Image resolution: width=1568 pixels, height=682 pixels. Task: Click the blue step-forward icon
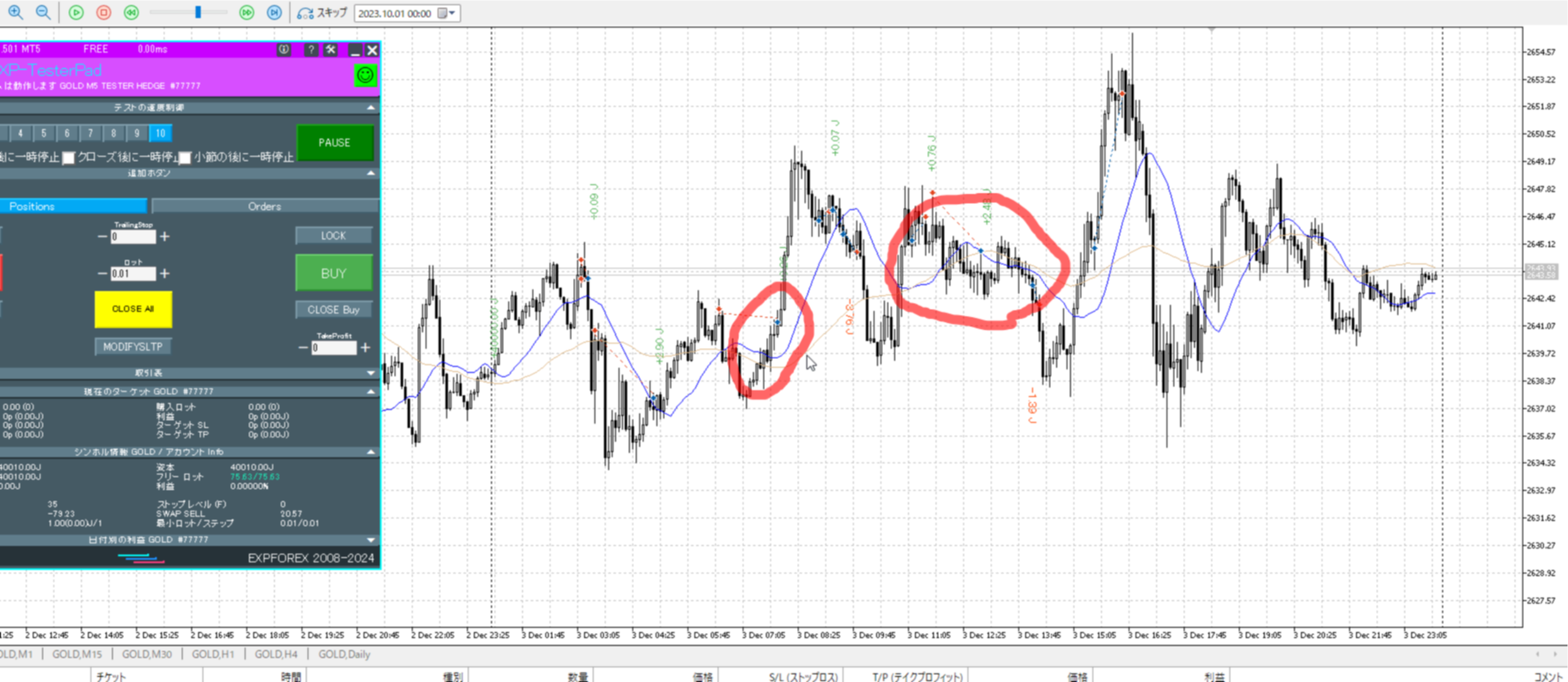point(274,12)
